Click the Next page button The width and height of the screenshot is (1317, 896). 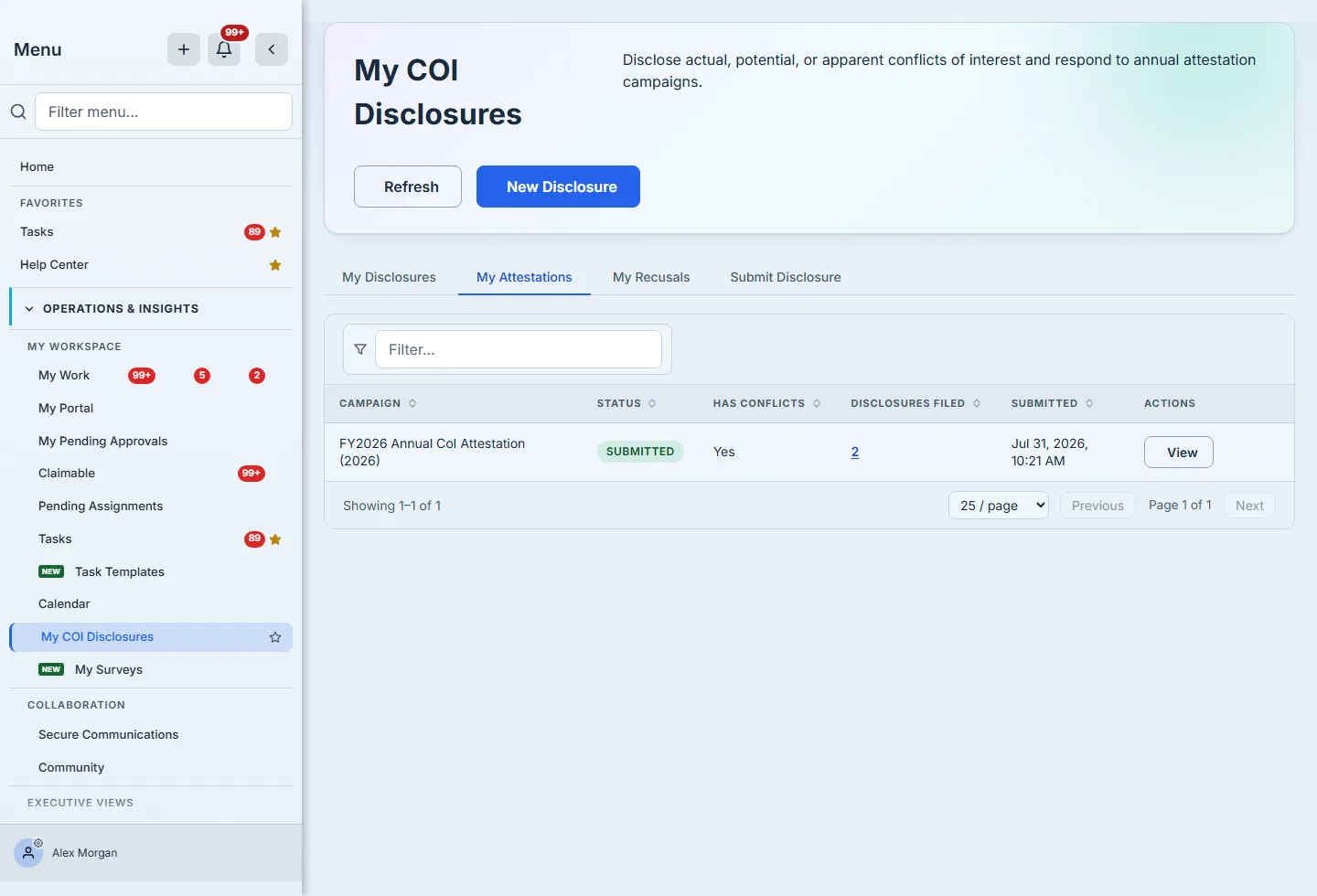pos(1249,506)
